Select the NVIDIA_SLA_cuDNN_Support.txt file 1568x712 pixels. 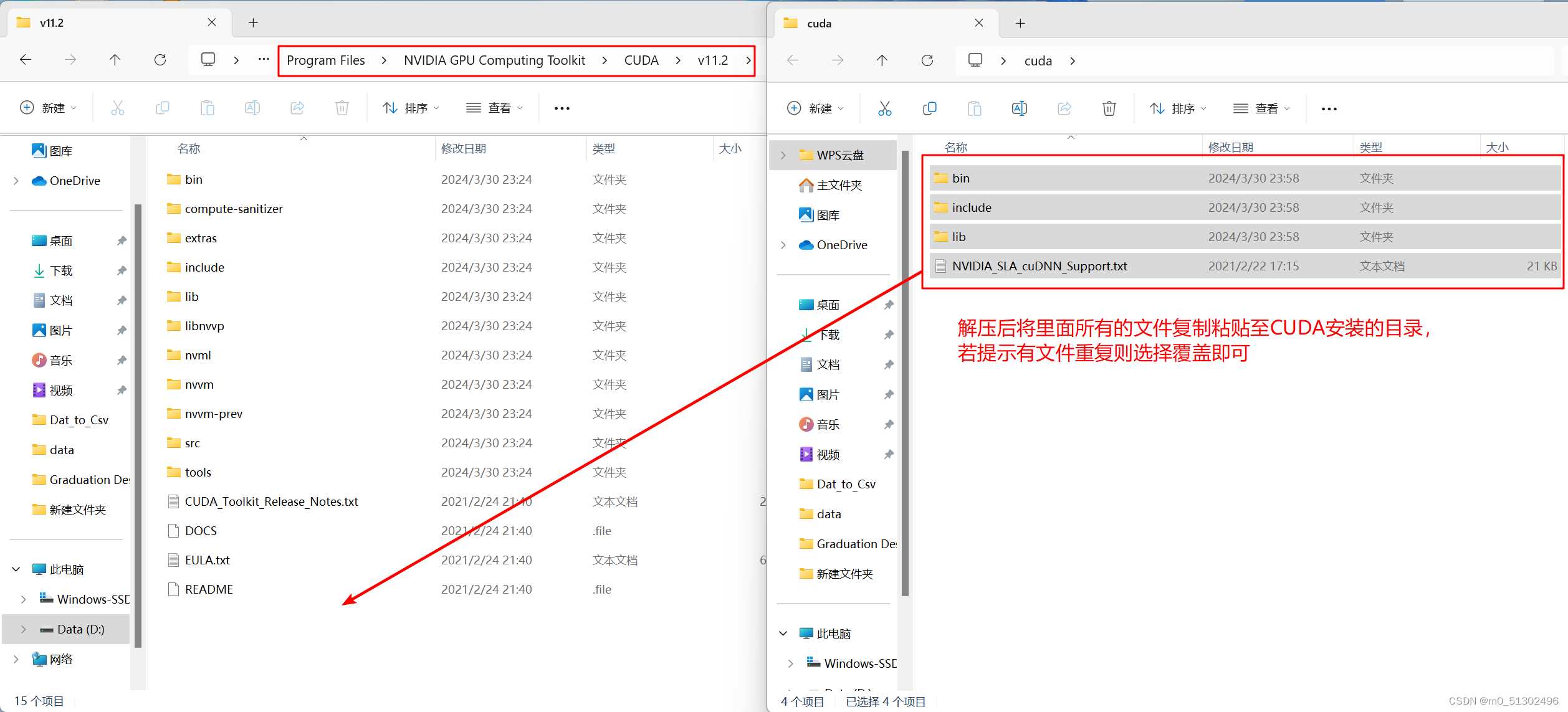tap(1039, 265)
